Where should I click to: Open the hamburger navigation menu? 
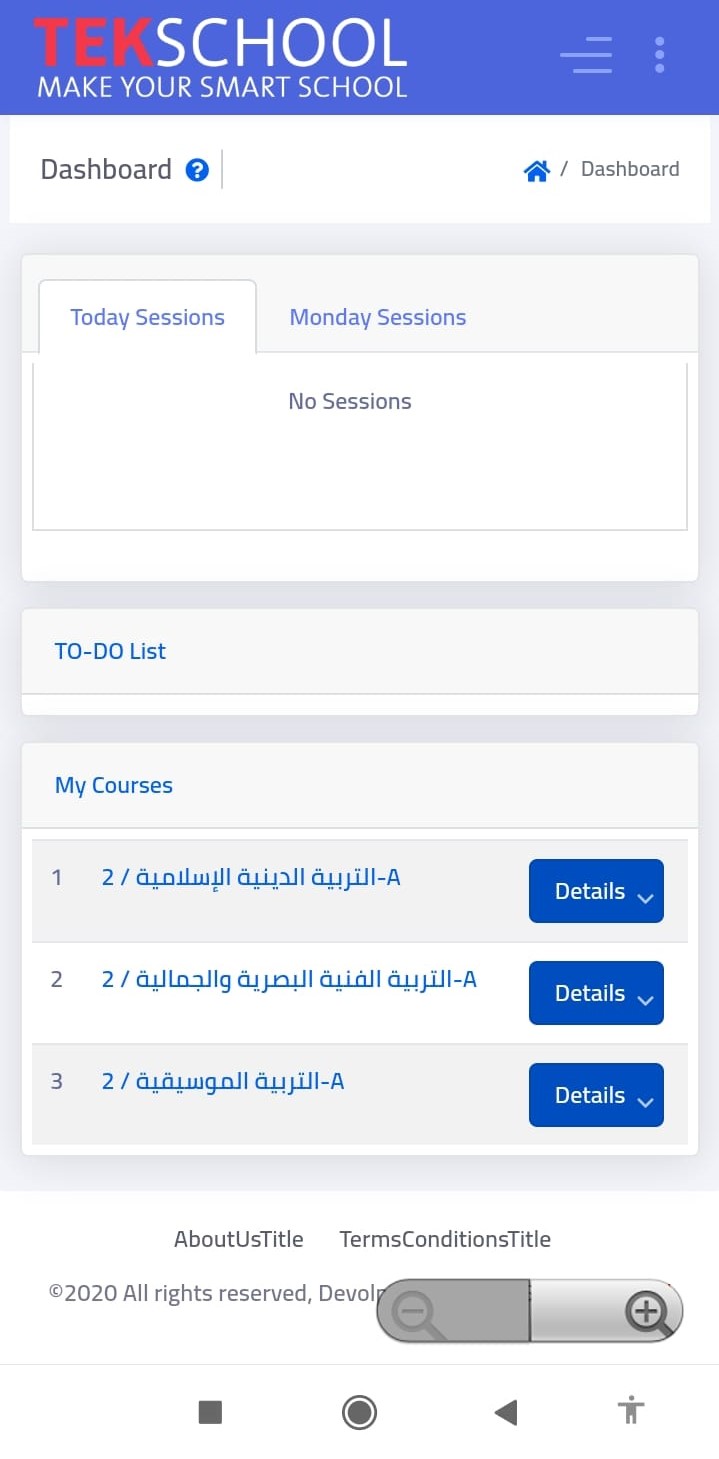[x=586, y=55]
